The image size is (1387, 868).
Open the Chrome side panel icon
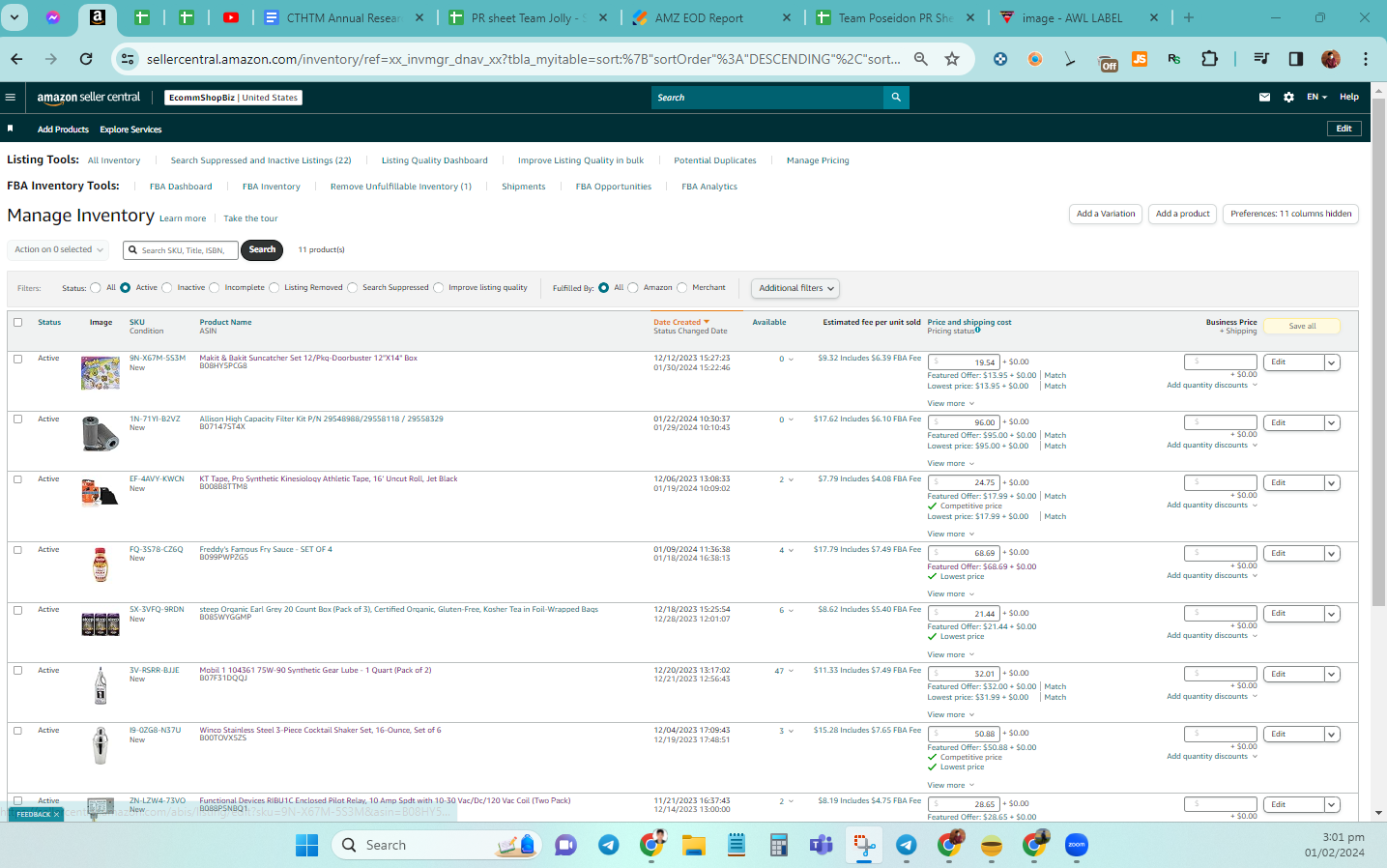pyautogui.click(x=1296, y=59)
